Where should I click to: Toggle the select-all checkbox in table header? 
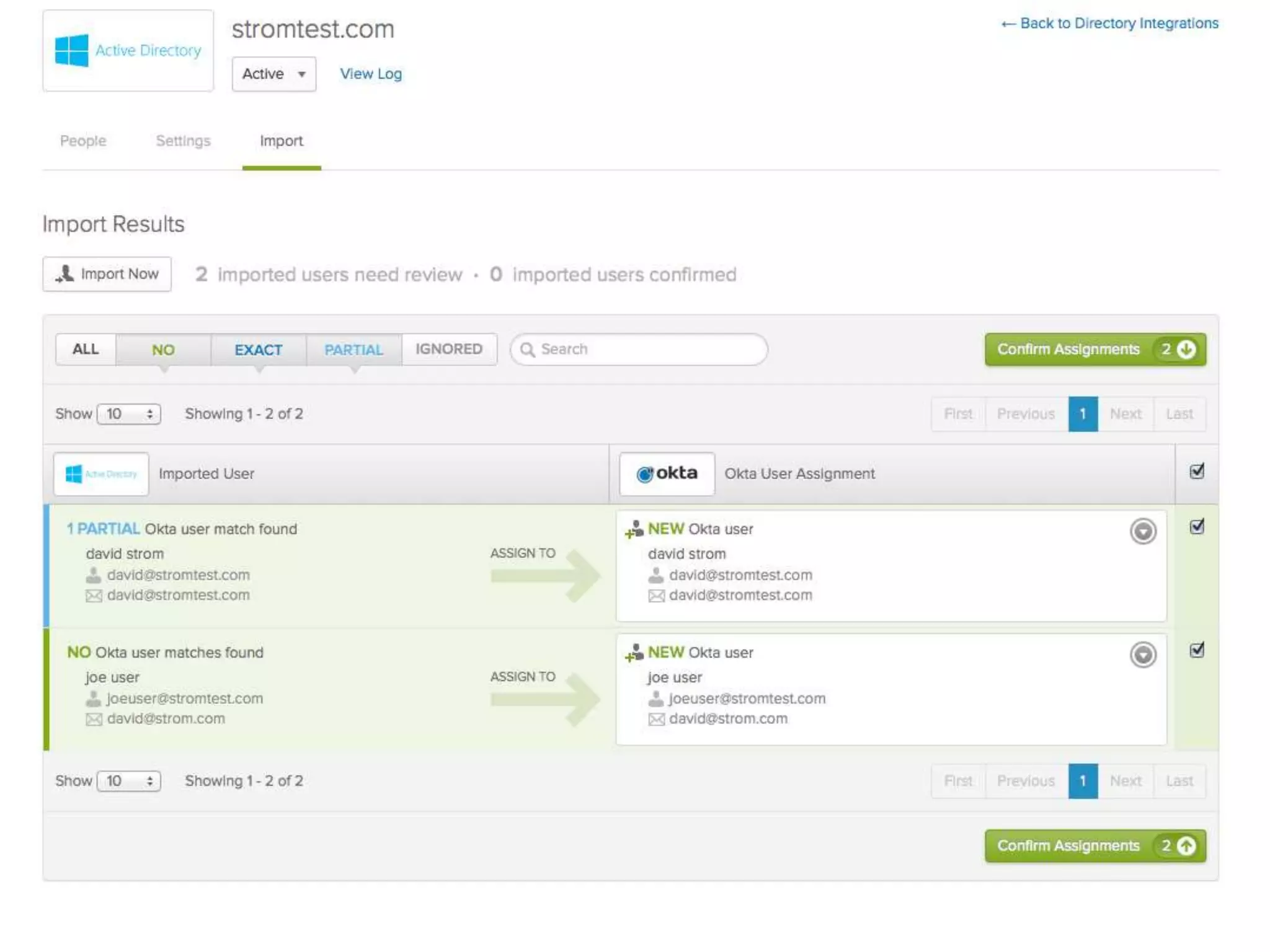[1197, 472]
